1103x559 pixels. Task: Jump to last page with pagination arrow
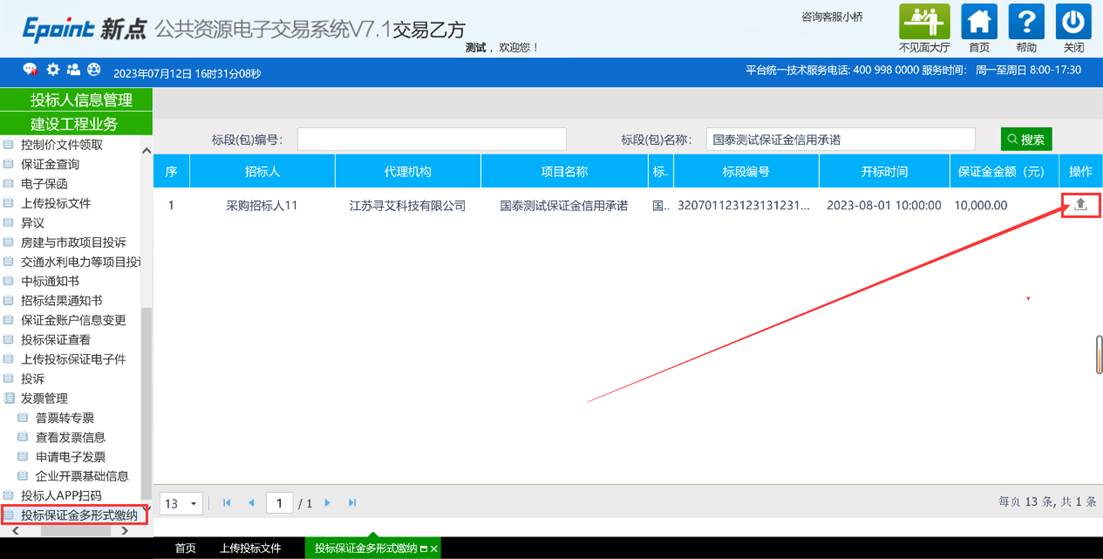(352, 503)
